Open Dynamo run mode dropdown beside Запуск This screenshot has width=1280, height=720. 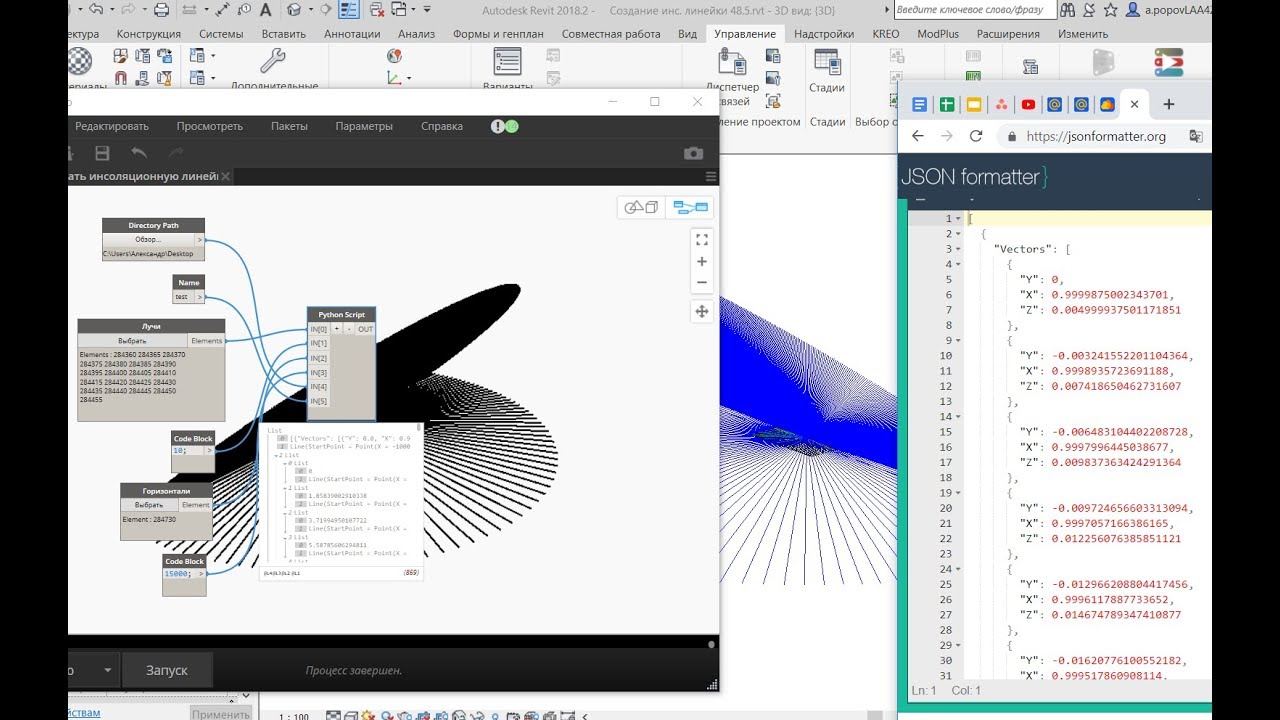(x=107, y=670)
